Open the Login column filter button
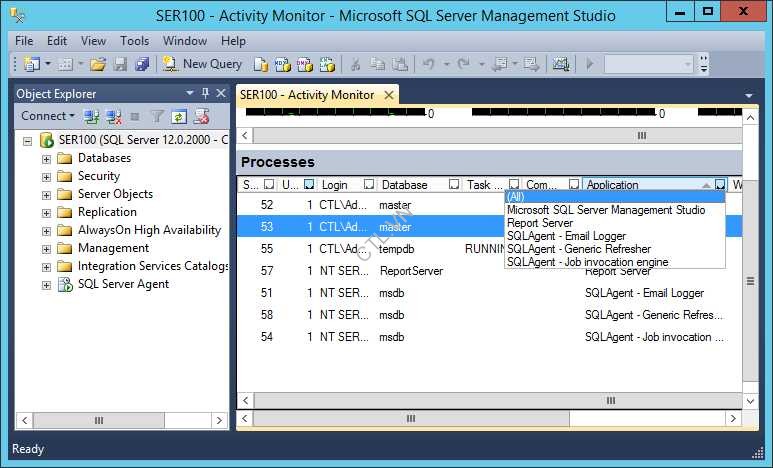The height and width of the screenshot is (468, 773). [x=369, y=184]
